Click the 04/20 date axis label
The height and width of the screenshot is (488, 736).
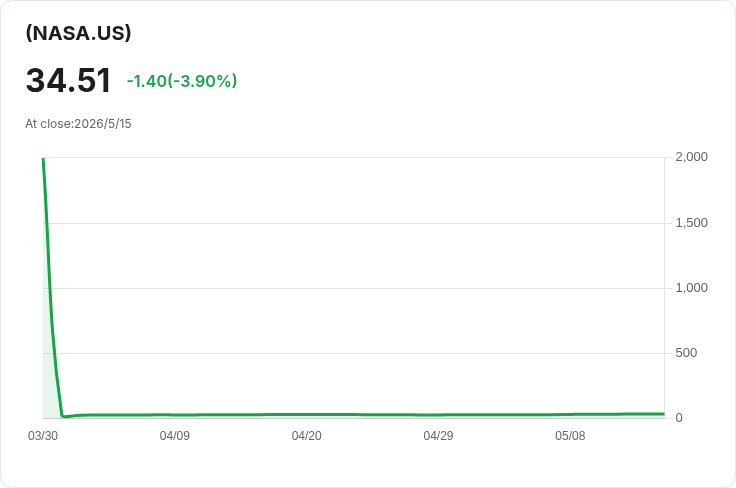point(307,436)
